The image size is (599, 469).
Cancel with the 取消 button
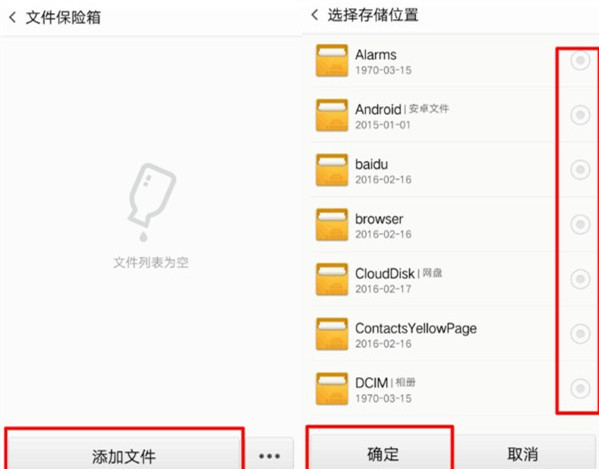click(523, 453)
